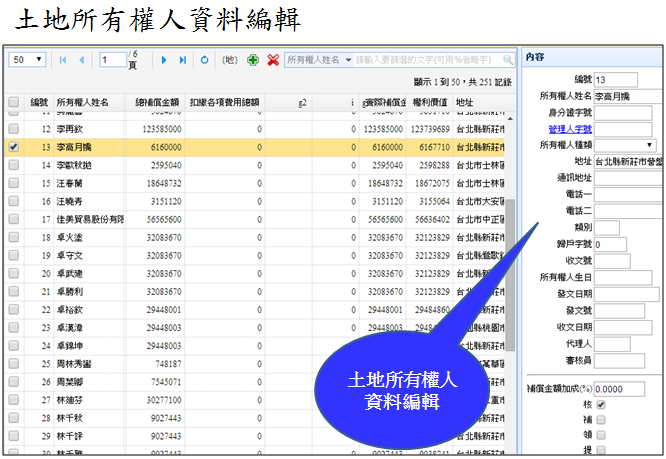Refresh the owner record grid
This screenshot has height=459, width=666.
pos(204,60)
